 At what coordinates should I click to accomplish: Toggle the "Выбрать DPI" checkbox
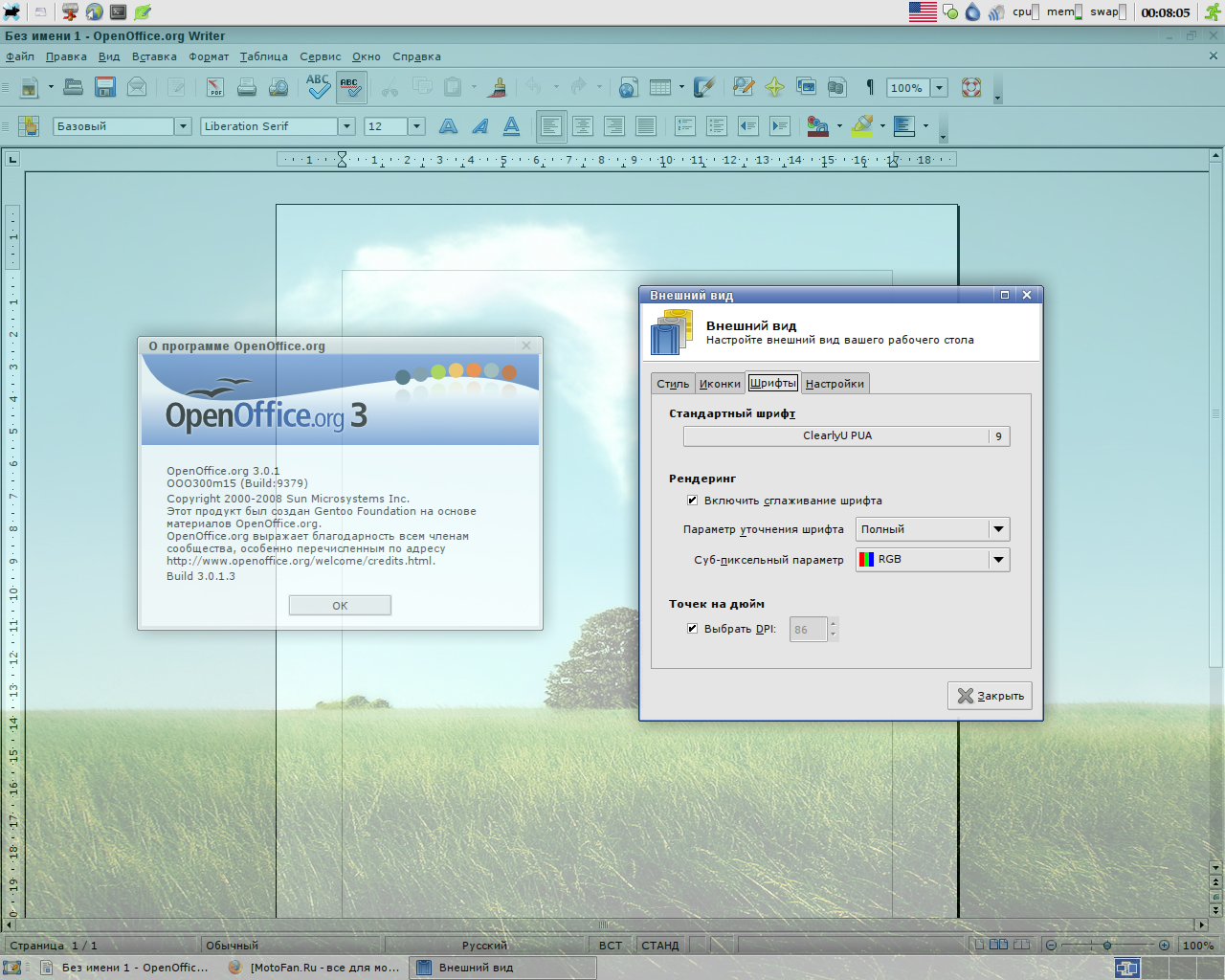pyautogui.click(x=692, y=629)
